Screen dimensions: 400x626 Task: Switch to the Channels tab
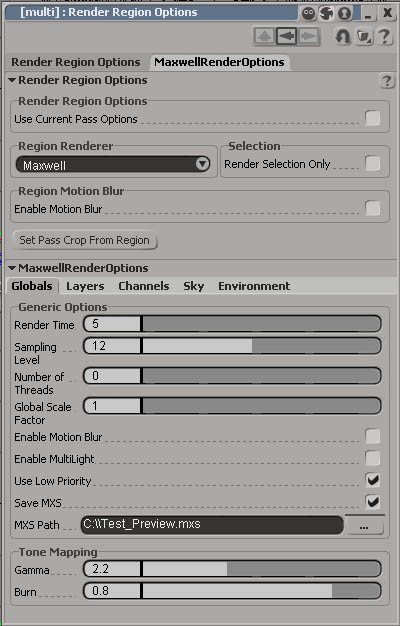click(x=144, y=286)
